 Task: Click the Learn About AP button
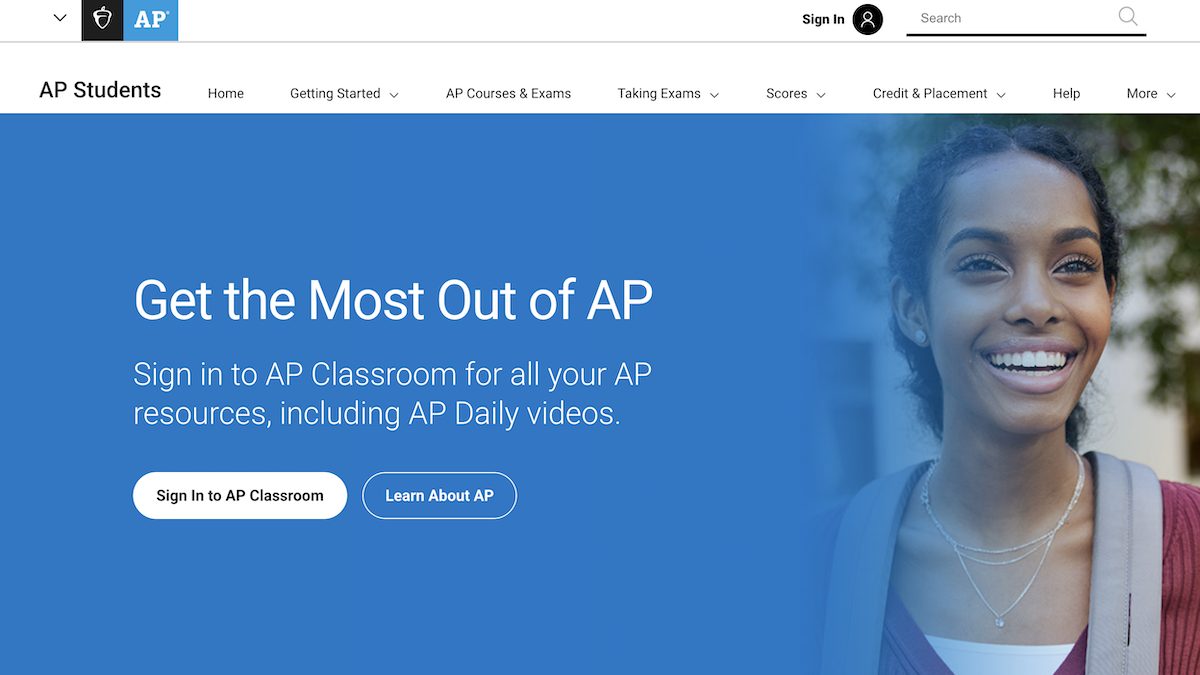point(439,495)
